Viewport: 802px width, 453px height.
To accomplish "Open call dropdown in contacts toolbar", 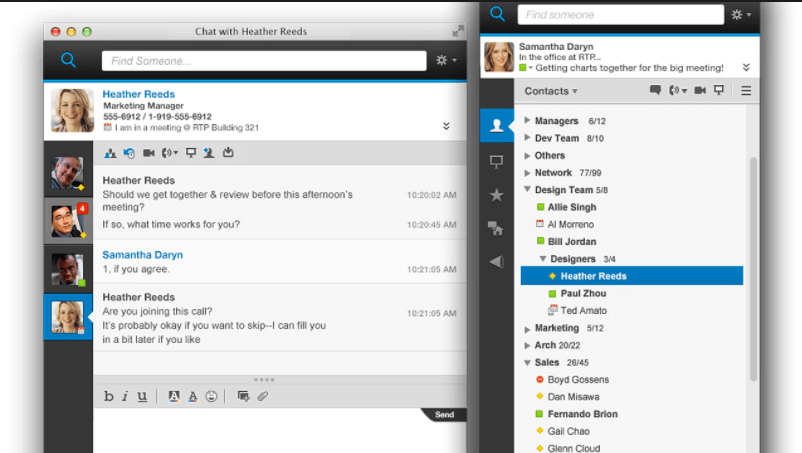I will coord(677,90).
